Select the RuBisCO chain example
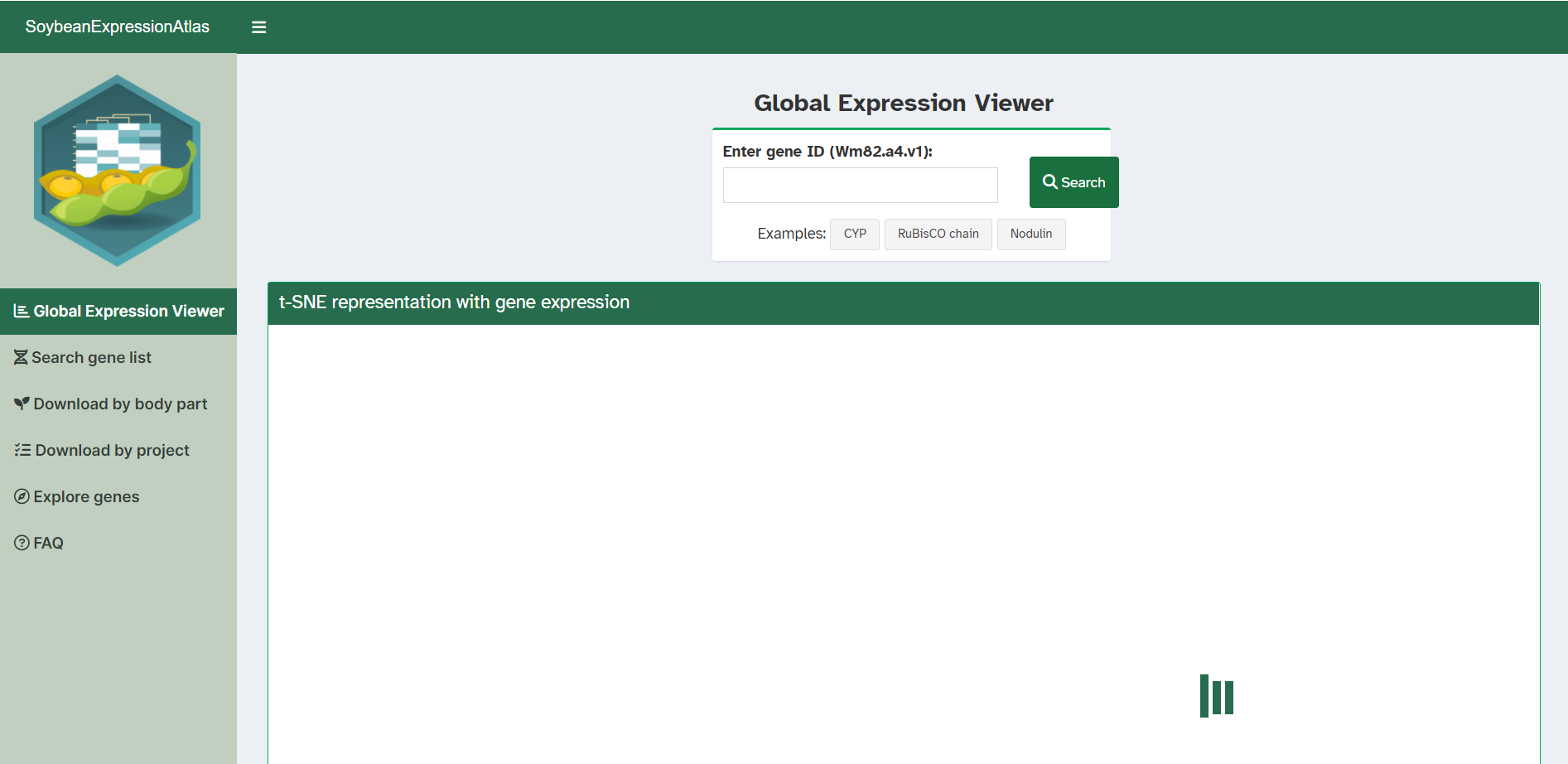 click(x=938, y=234)
